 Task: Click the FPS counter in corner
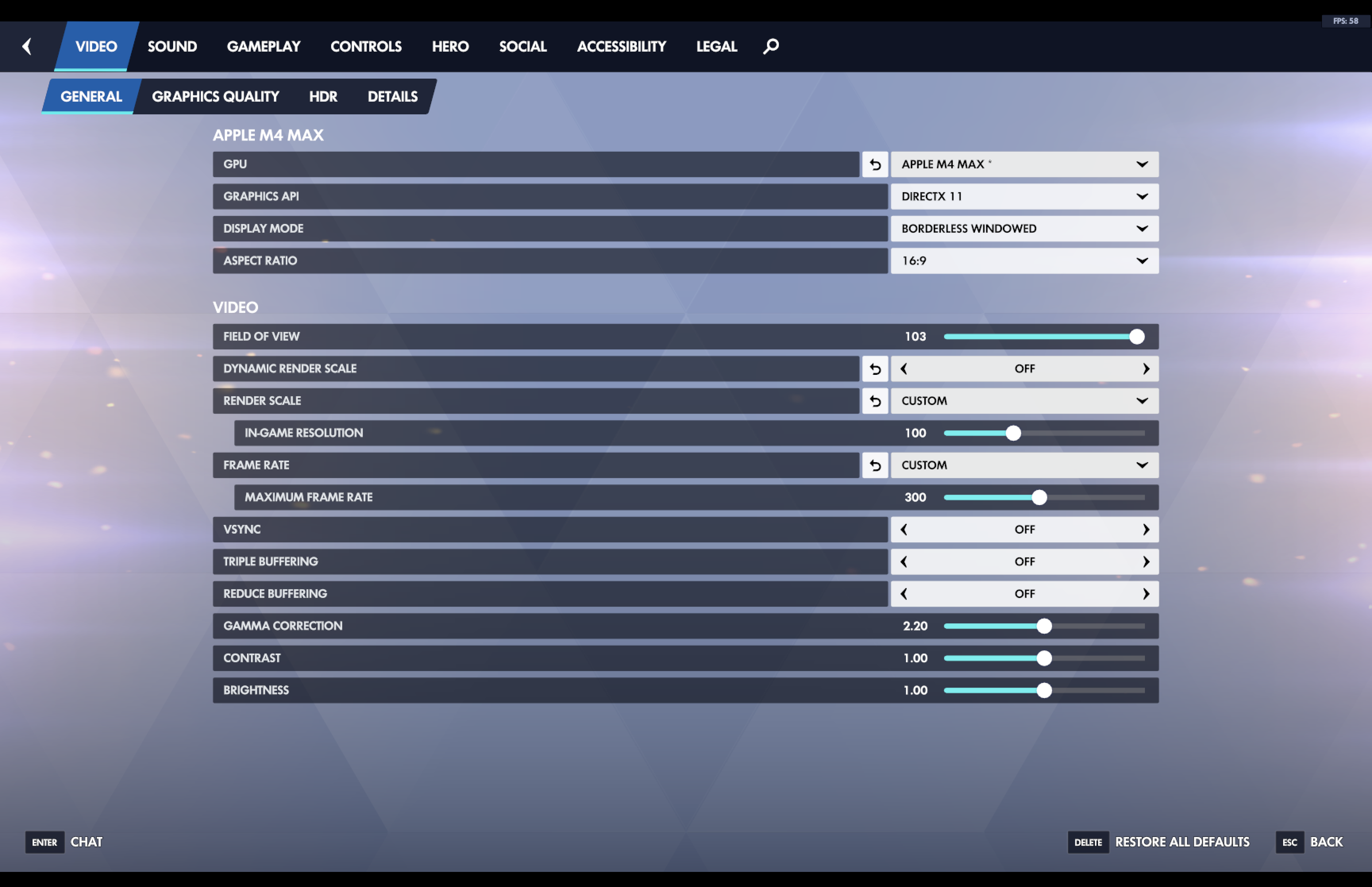(x=1345, y=21)
